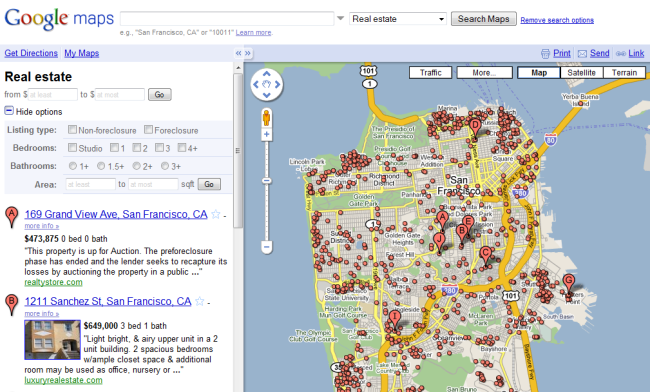This screenshot has width=650, height=392.
Task: Zoom out with the minus button
Action: click(267, 247)
